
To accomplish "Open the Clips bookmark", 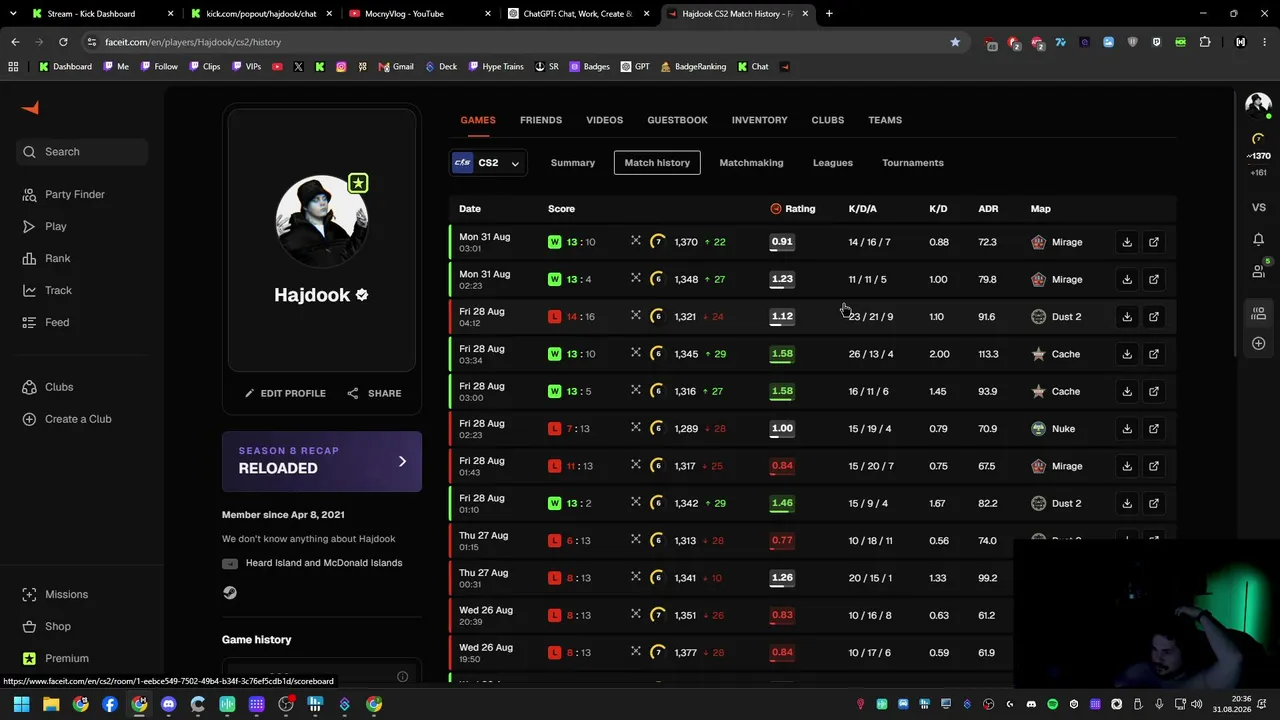I will tap(204, 67).
